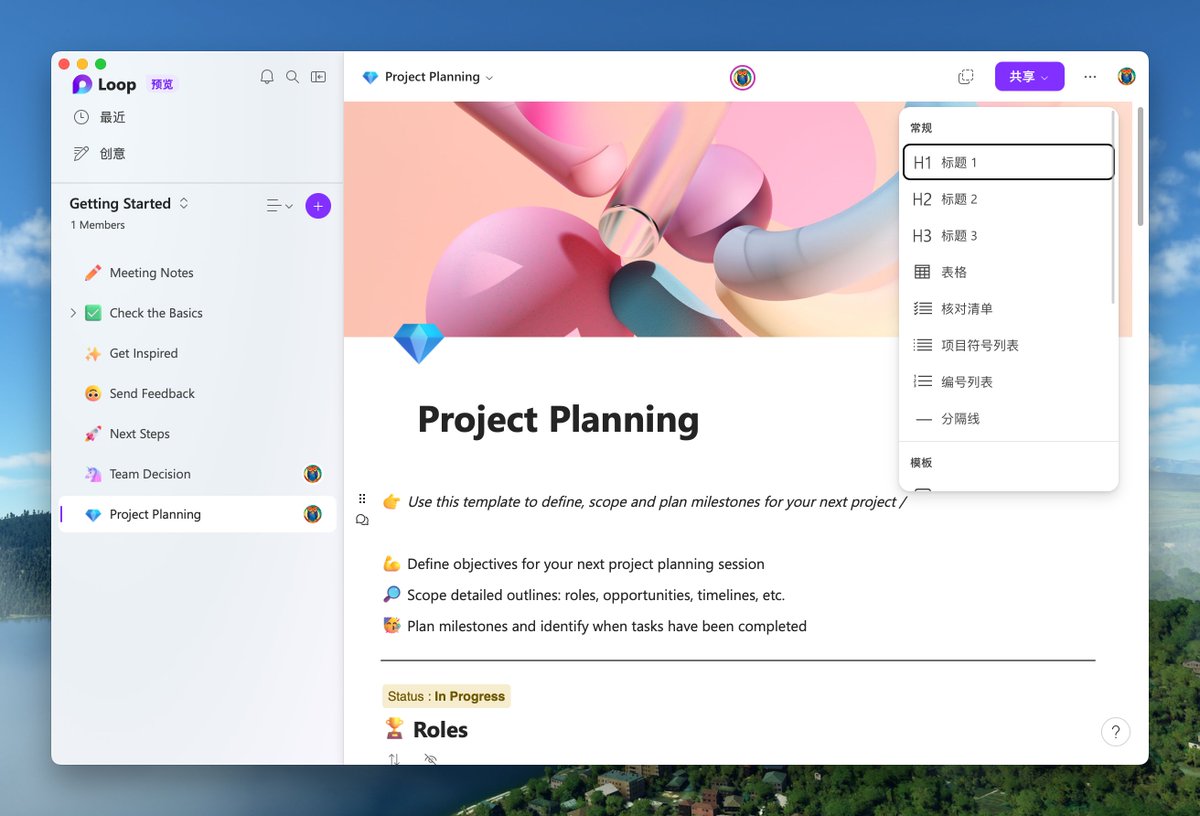Collapse the sidebar using the panel icon
This screenshot has width=1200, height=816.
[318, 76]
